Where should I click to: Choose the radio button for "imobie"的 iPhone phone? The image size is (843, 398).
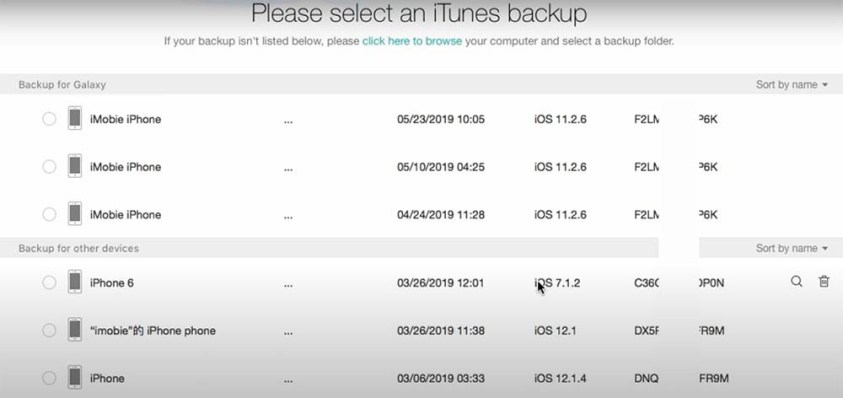(49, 330)
